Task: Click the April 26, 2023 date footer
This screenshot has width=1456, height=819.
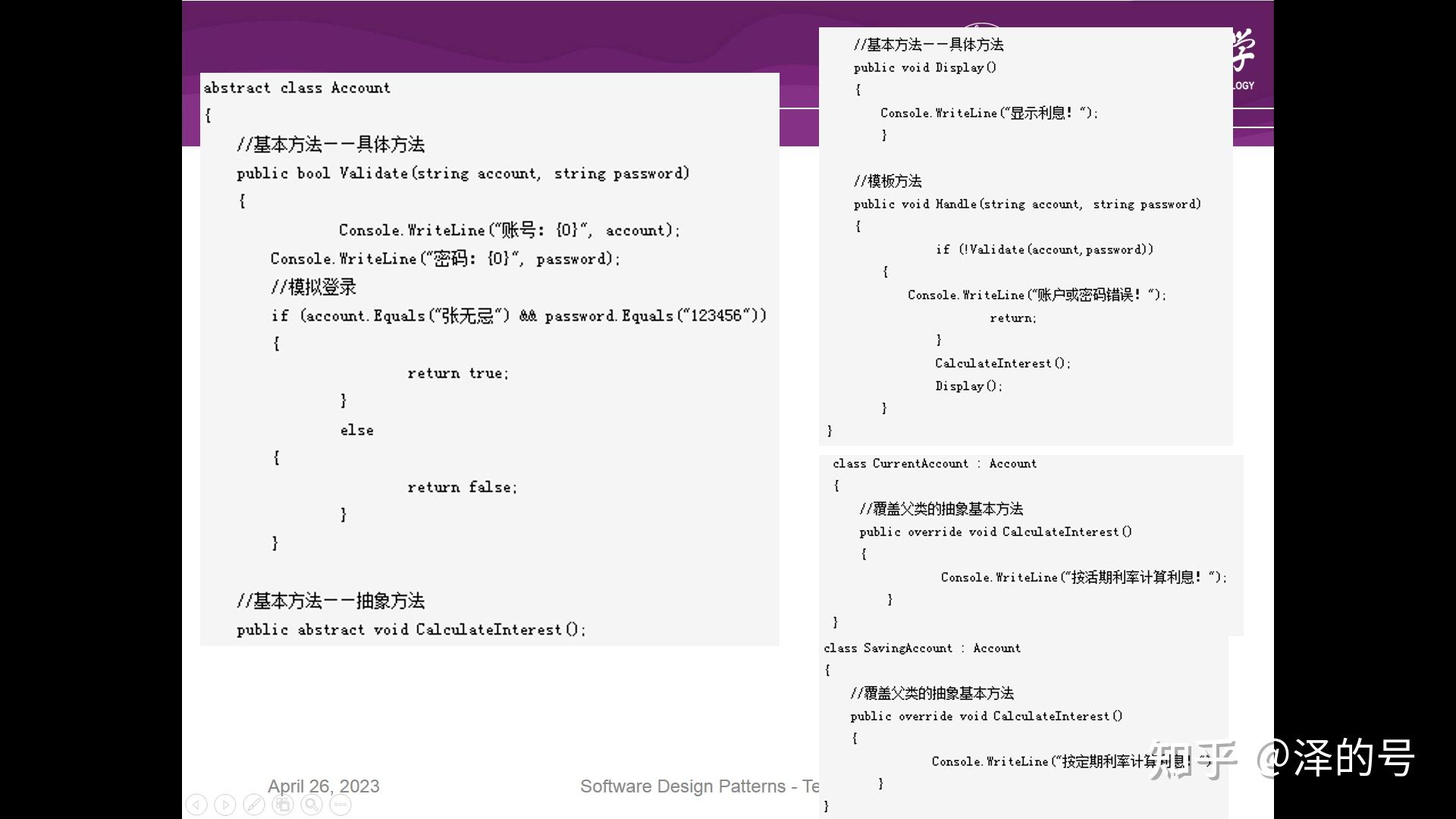Action: pyautogui.click(x=323, y=786)
